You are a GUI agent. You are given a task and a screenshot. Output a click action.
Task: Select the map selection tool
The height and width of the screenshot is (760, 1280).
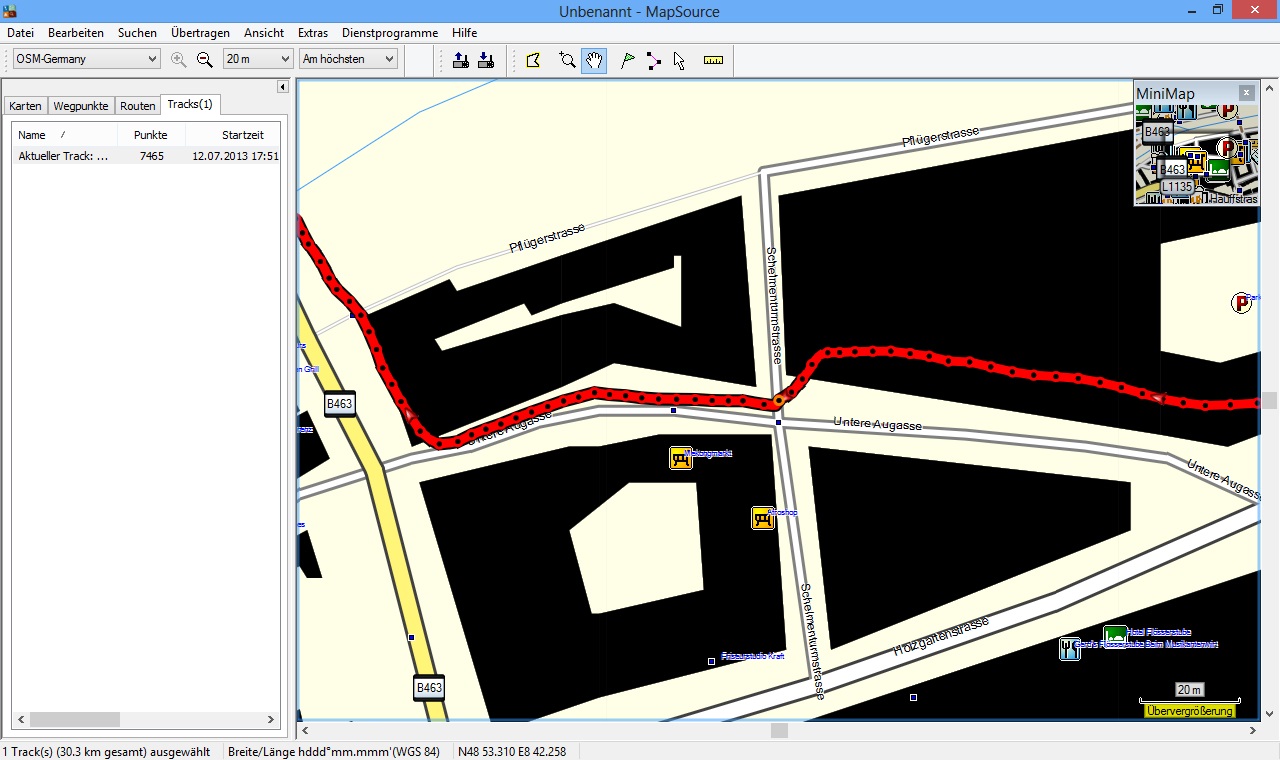coord(533,60)
